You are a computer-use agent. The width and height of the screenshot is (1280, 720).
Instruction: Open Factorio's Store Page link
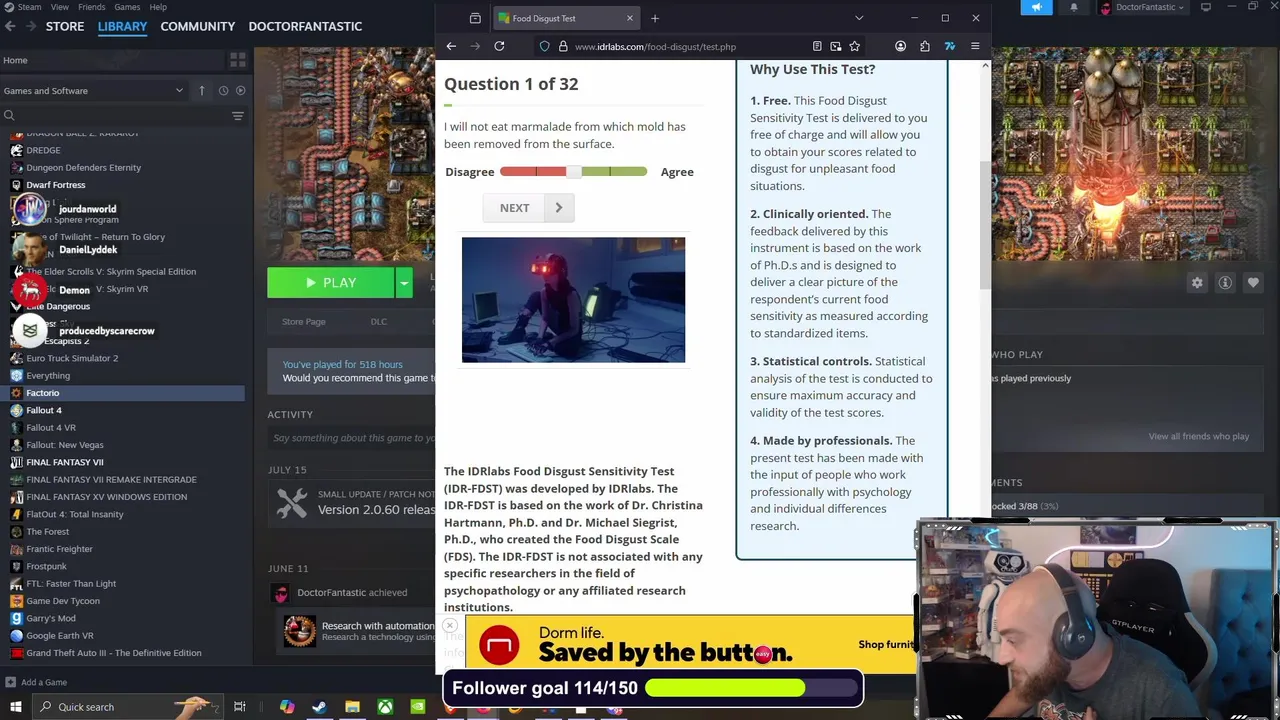pos(303,322)
